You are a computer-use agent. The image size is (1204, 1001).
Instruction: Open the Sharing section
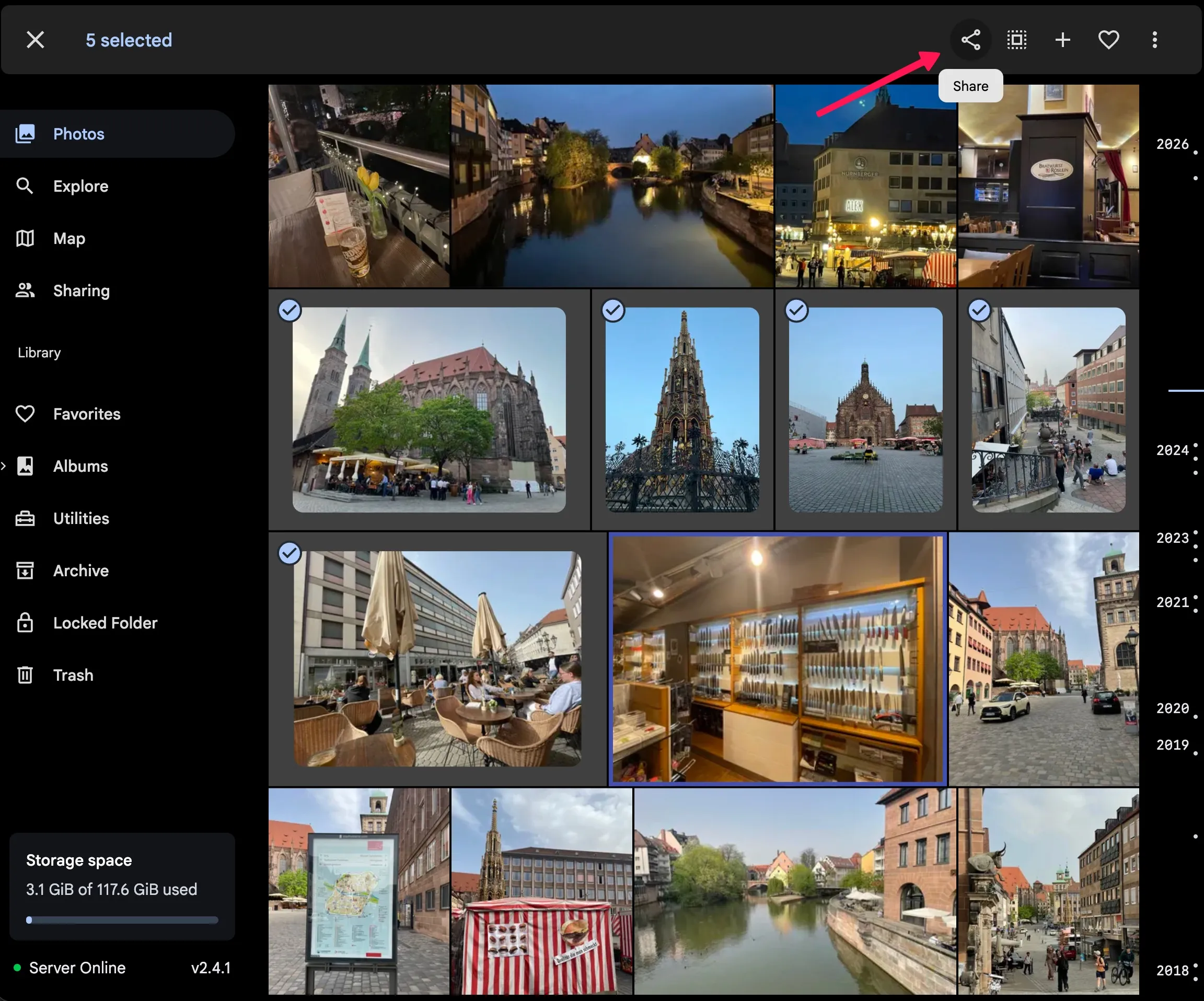81,290
